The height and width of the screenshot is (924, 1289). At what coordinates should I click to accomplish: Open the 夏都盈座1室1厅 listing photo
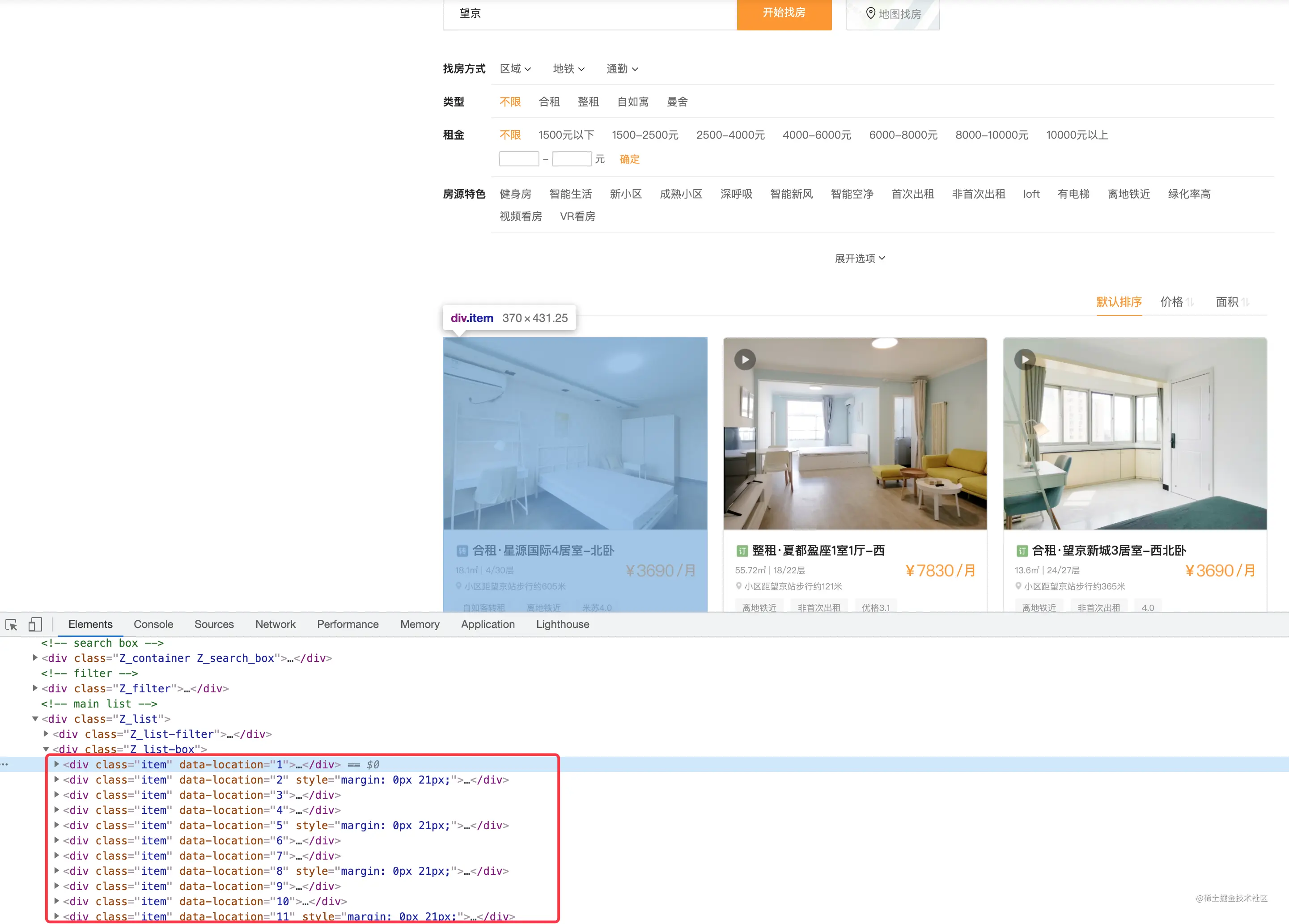(855, 433)
